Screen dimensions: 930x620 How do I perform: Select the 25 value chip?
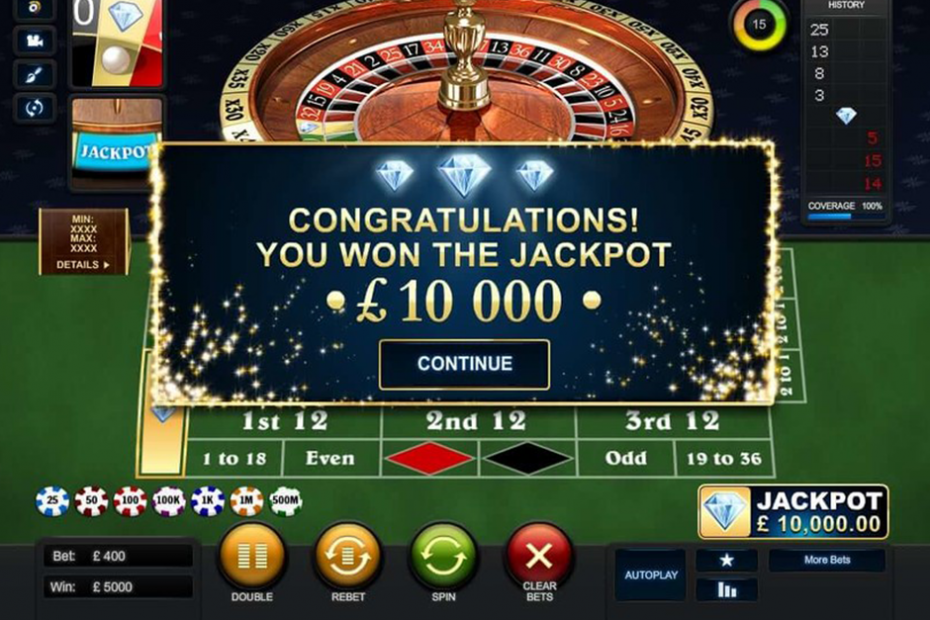click(x=52, y=501)
